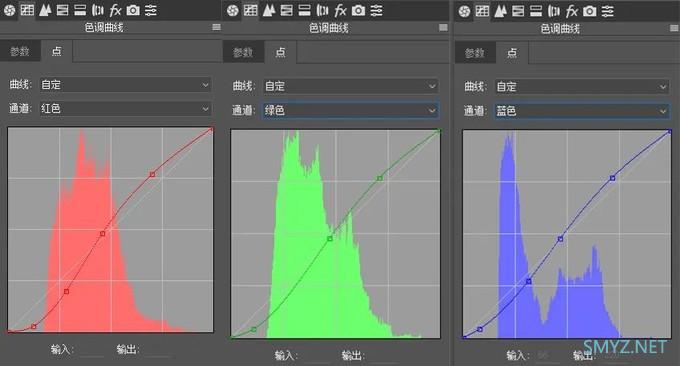Select Tone Curve icon in green channel panel
The width and height of the screenshot is (680, 366).
[251, 10]
